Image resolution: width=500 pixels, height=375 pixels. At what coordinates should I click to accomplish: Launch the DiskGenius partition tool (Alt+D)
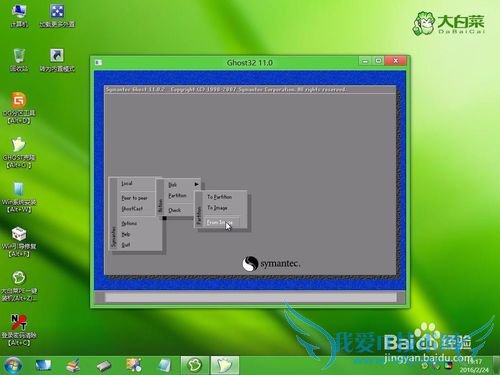[19, 108]
